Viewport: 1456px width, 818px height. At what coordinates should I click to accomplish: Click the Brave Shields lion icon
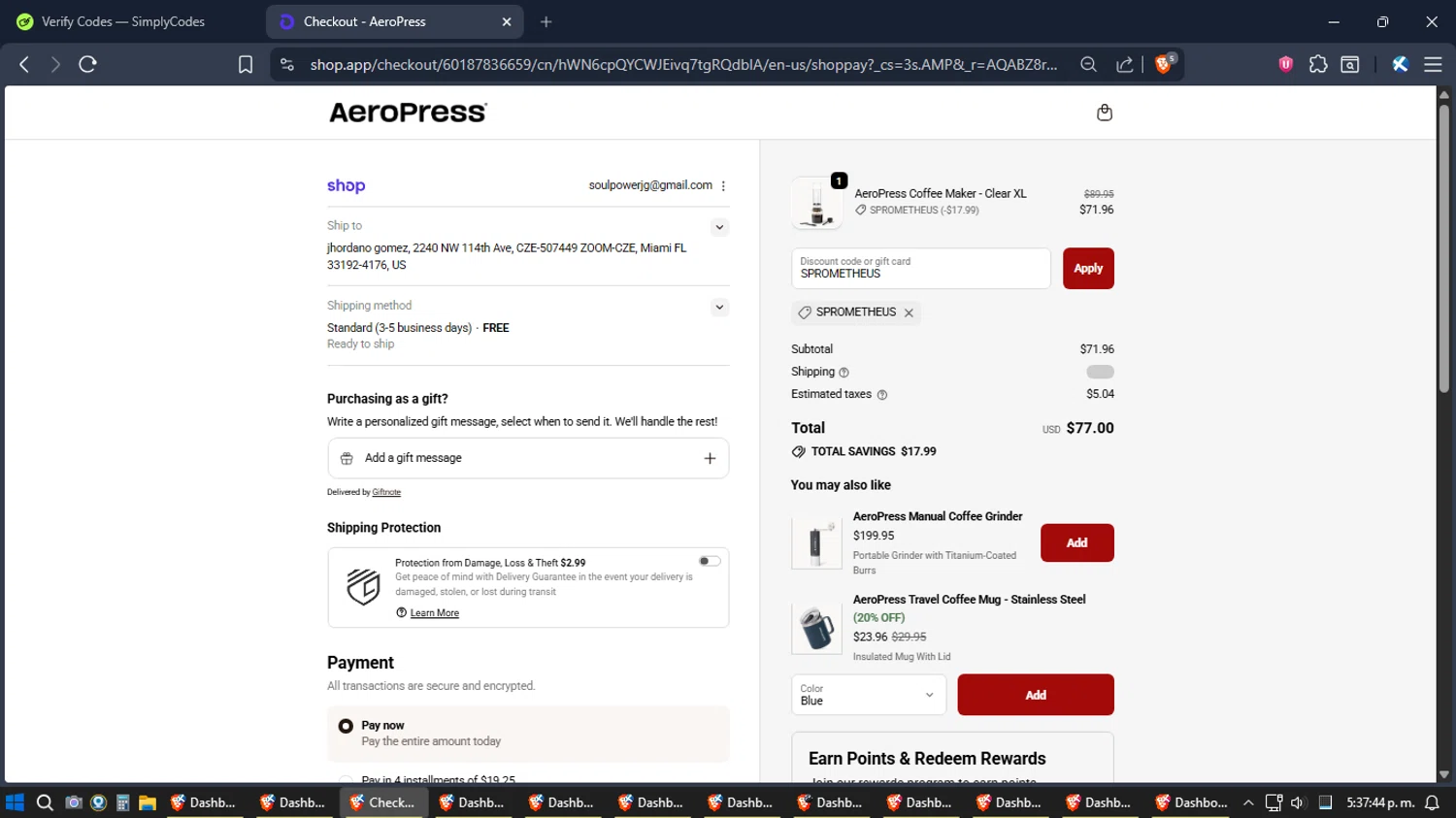pos(1164,64)
